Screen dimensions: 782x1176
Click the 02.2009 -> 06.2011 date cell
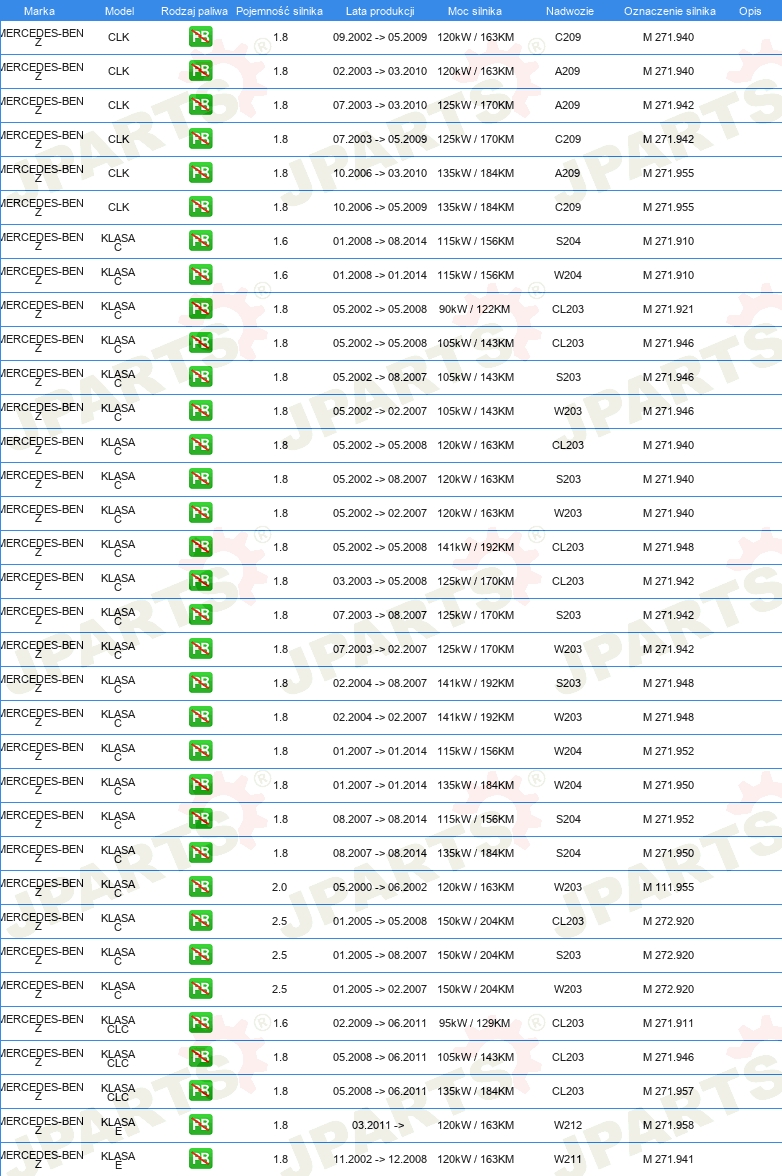click(x=379, y=1022)
